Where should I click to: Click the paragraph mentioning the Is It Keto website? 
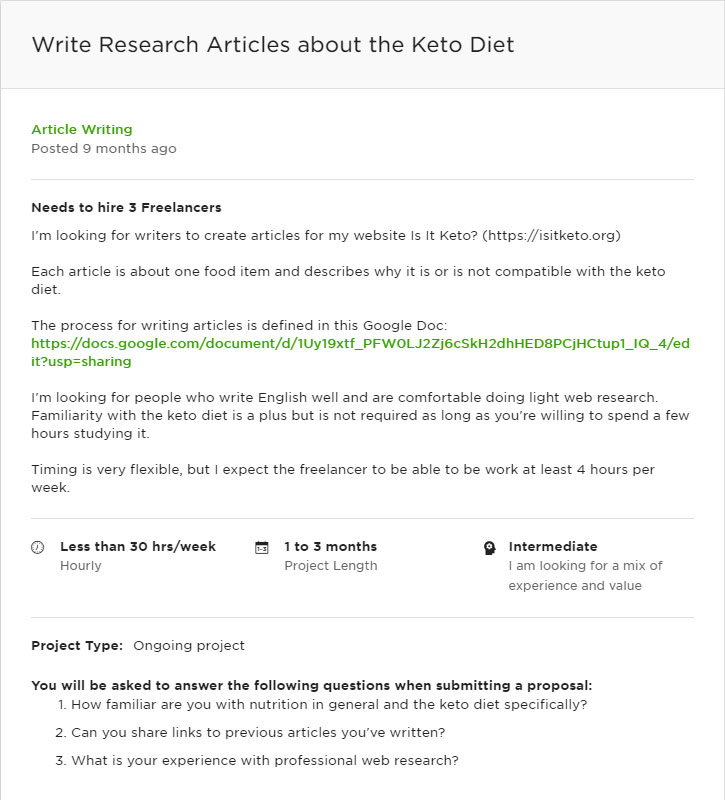tap(326, 236)
